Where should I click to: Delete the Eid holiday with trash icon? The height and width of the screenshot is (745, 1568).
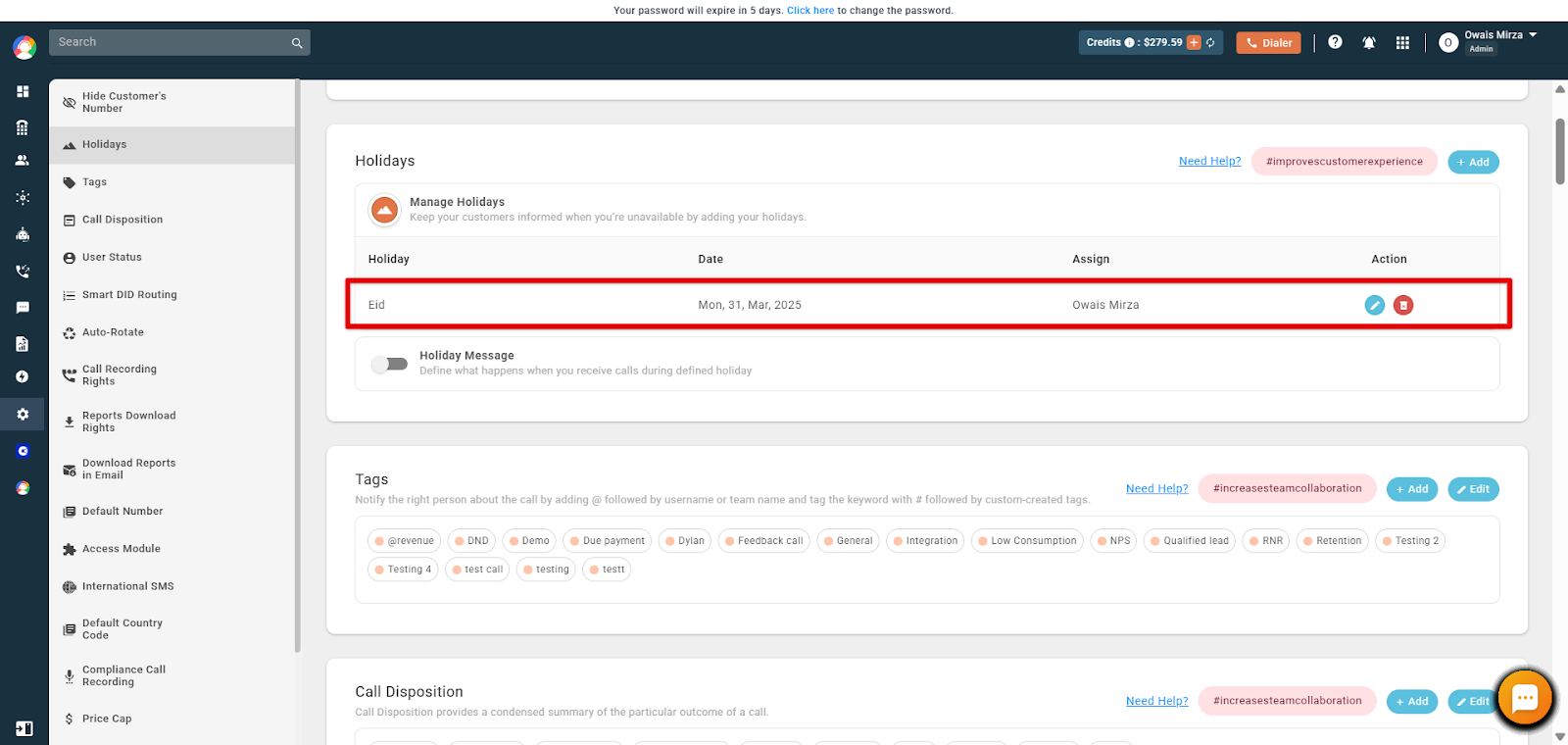[1403, 305]
